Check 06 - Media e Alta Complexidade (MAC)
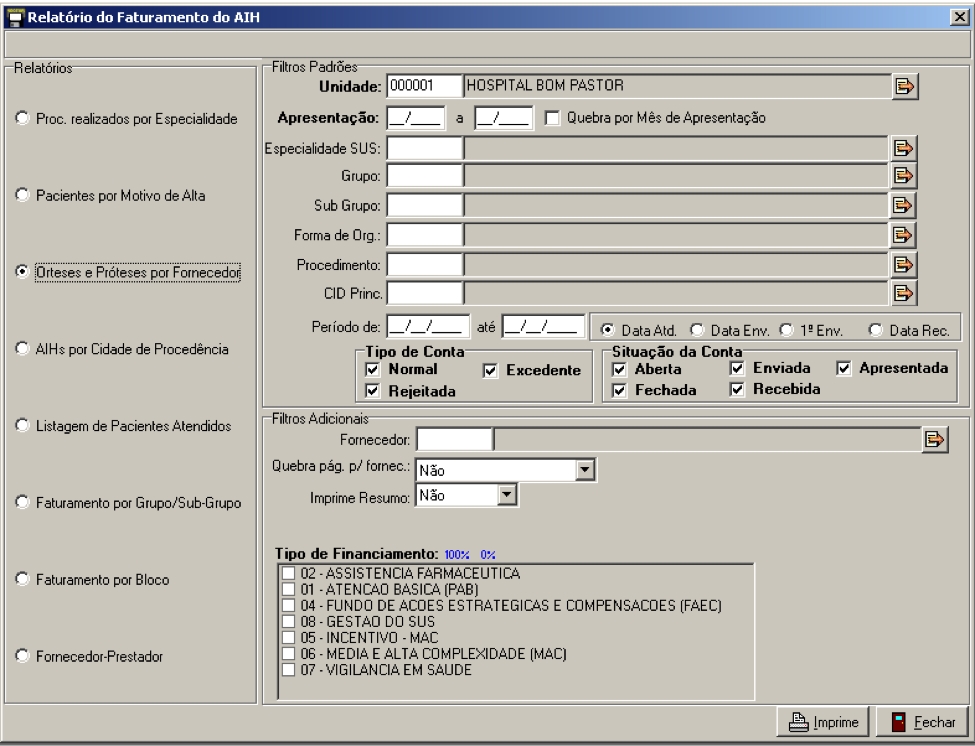 [x=289, y=654]
